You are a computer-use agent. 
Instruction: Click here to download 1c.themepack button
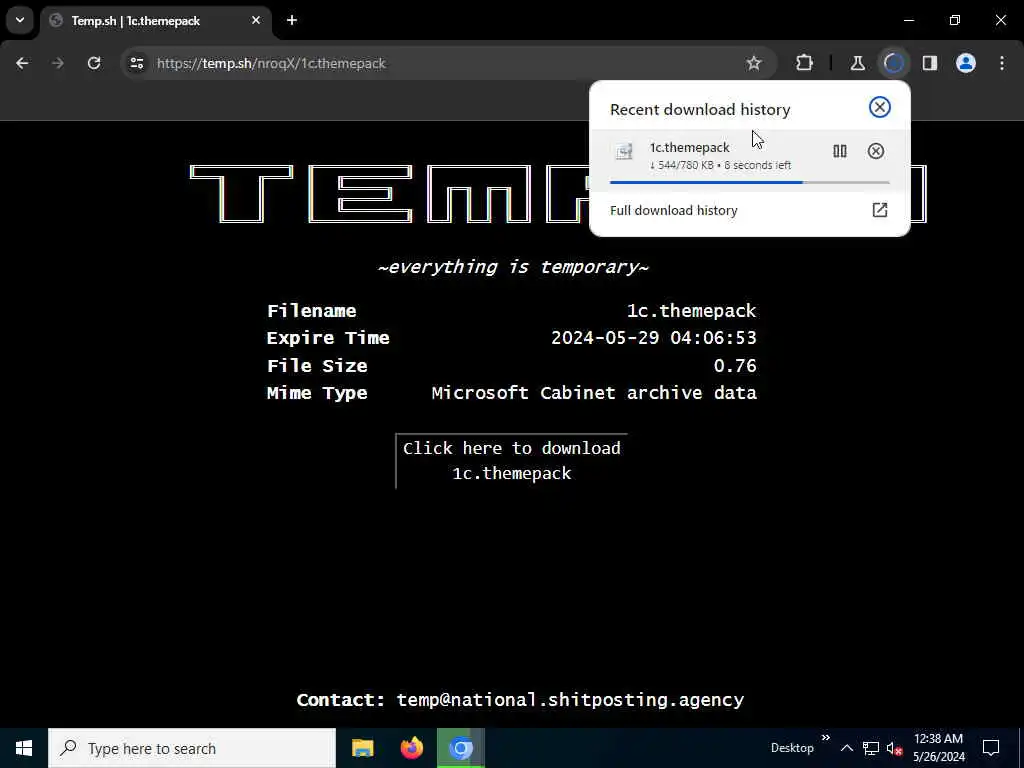click(512, 460)
